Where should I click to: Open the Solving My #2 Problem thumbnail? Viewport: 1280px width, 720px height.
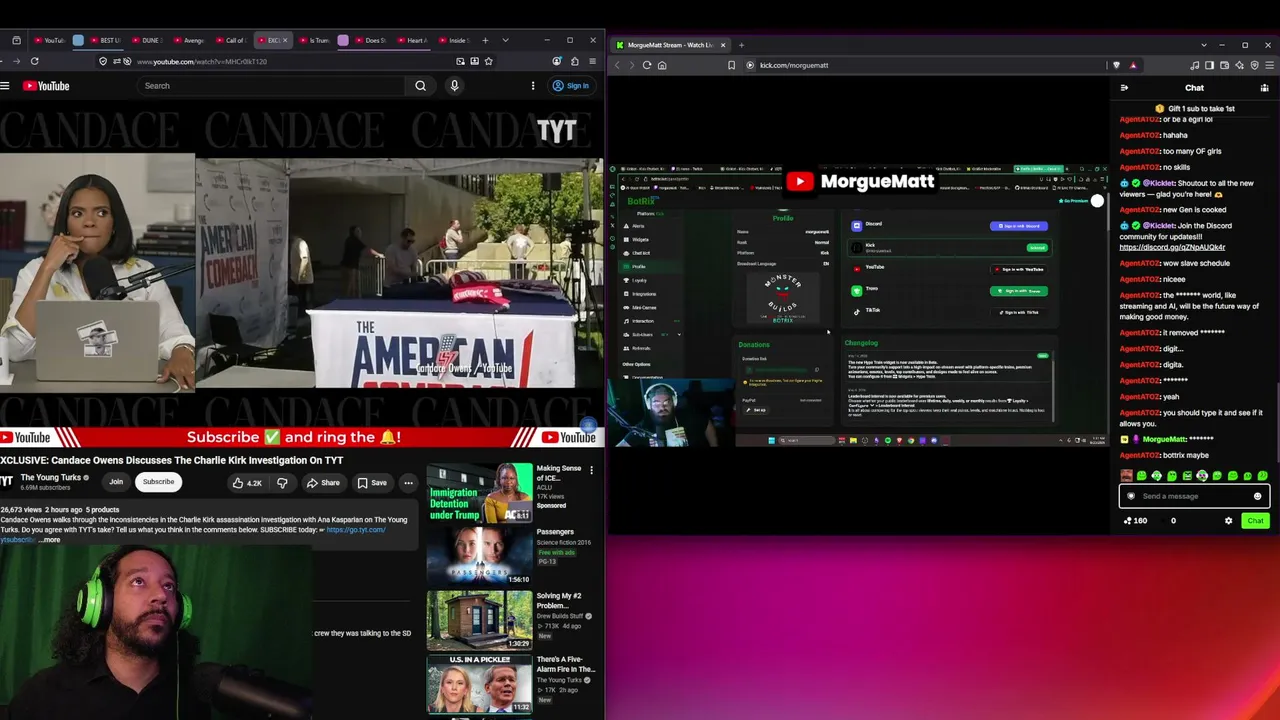click(x=480, y=621)
